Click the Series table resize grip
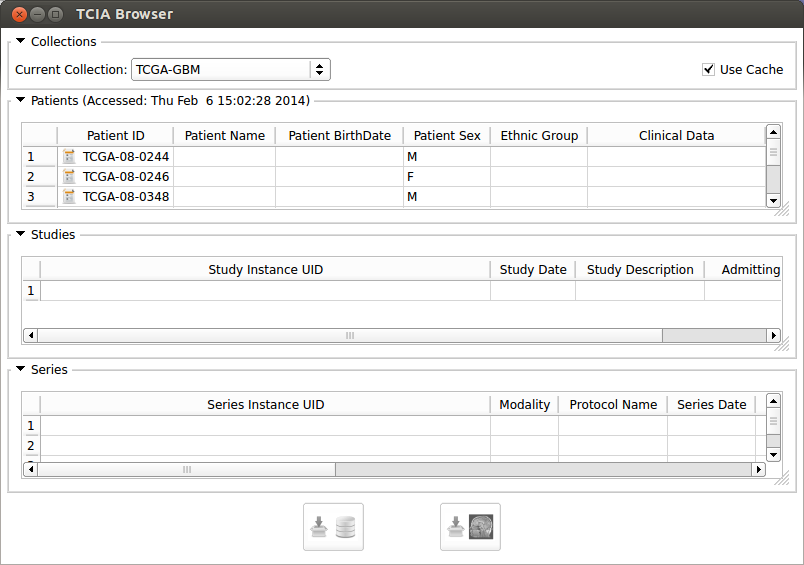 point(781,478)
